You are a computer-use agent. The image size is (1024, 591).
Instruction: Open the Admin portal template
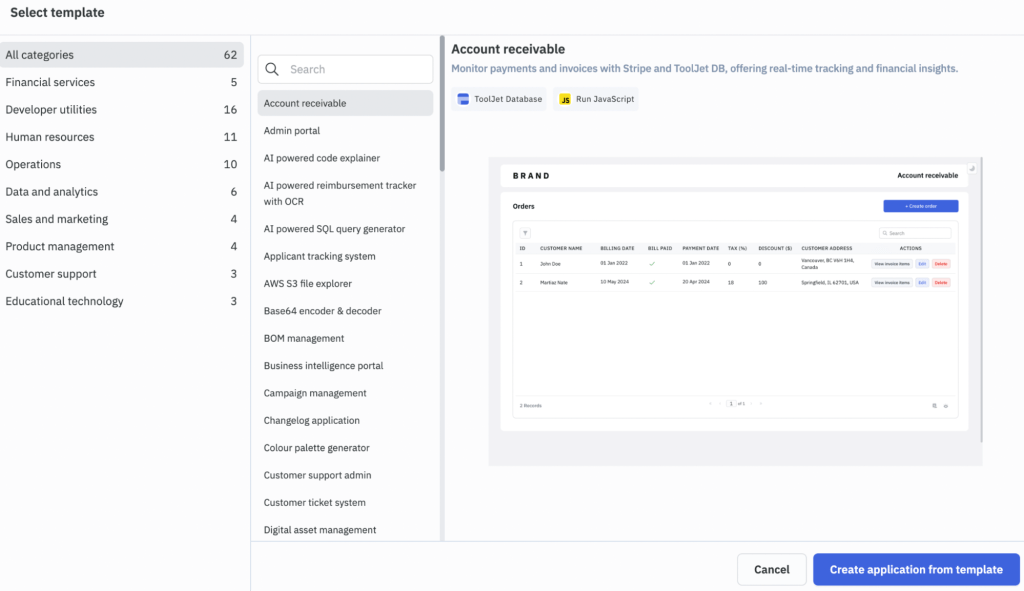293,130
